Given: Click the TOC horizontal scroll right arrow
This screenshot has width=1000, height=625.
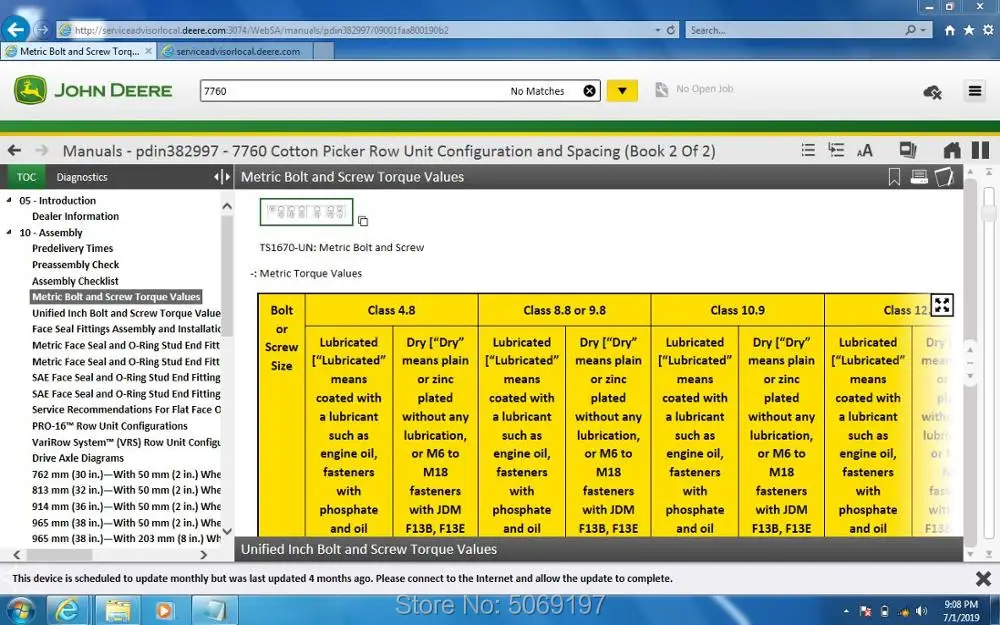Looking at the screenshot, I should coord(203,555).
